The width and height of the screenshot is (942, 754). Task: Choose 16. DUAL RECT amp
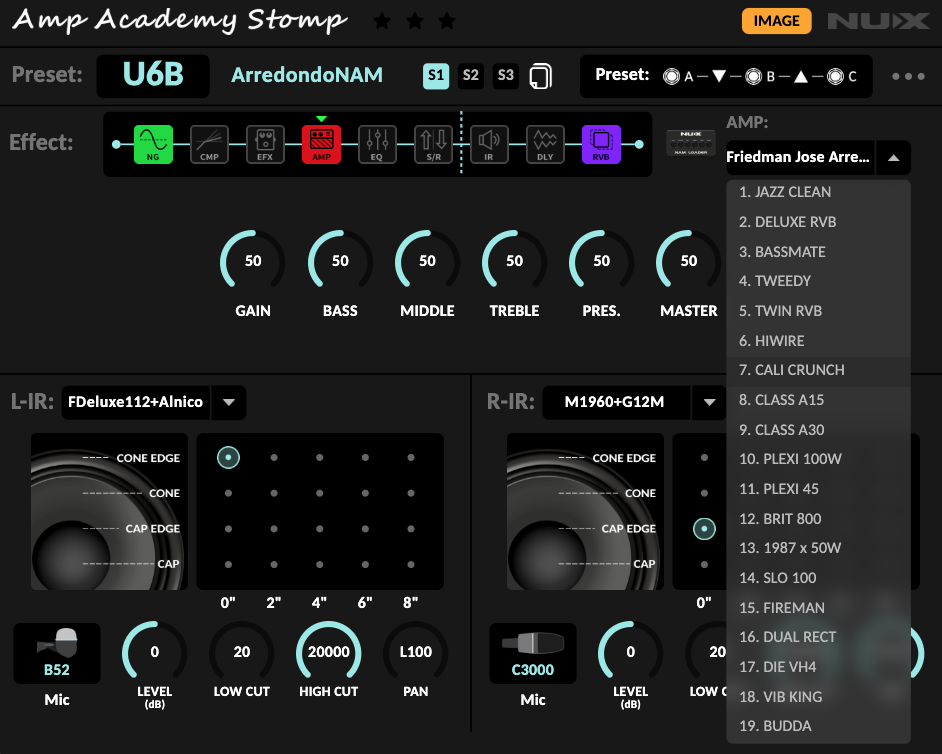click(818, 637)
